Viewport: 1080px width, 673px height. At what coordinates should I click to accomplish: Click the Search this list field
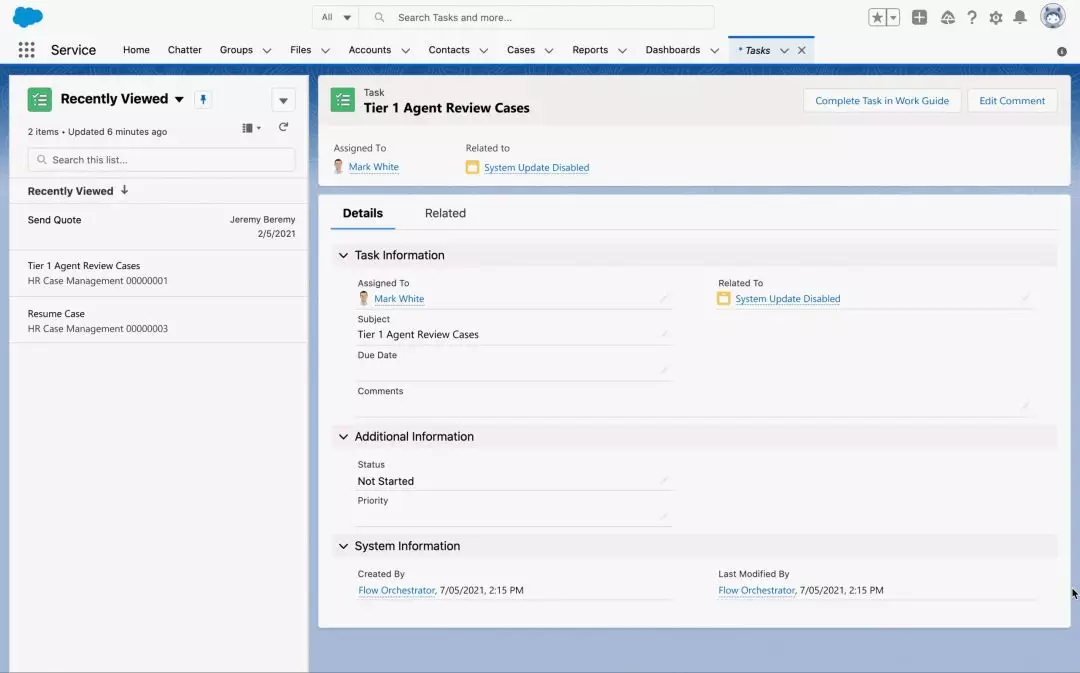click(162, 160)
